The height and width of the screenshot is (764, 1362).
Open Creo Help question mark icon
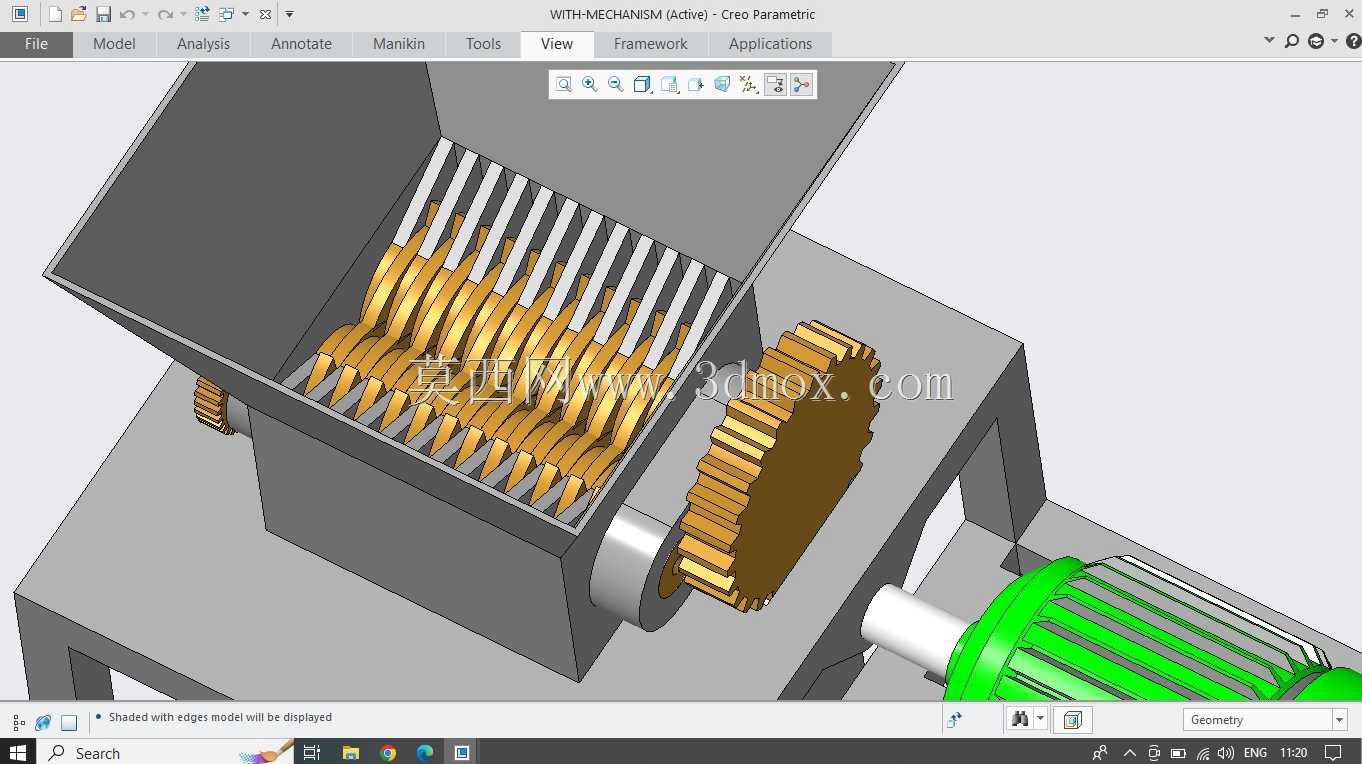(1353, 41)
